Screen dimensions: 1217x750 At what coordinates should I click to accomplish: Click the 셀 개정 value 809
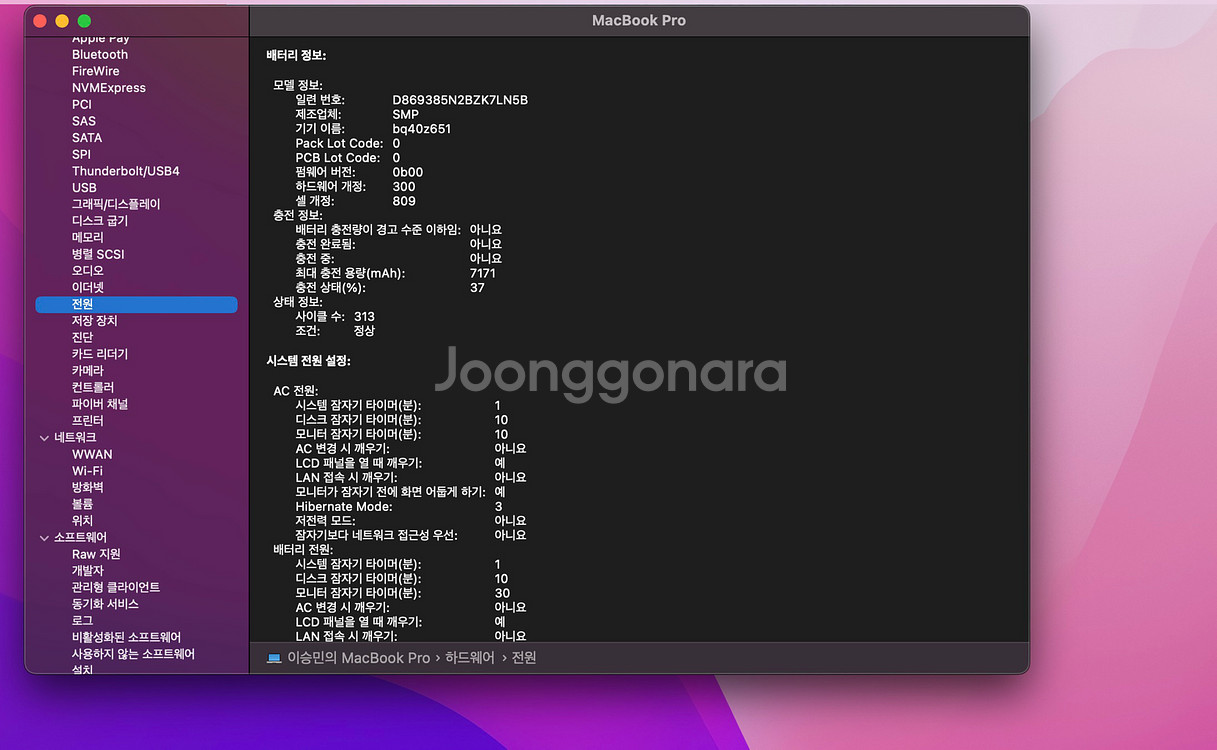pyautogui.click(x=404, y=201)
